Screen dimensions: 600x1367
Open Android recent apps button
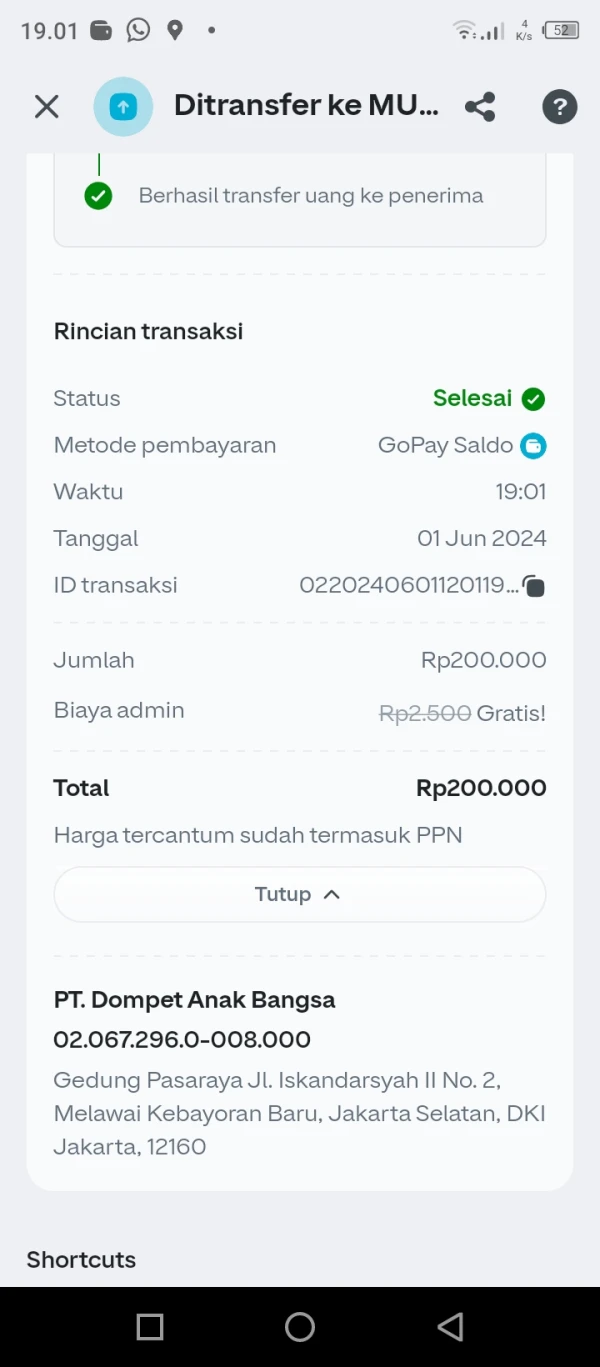coord(150,1326)
